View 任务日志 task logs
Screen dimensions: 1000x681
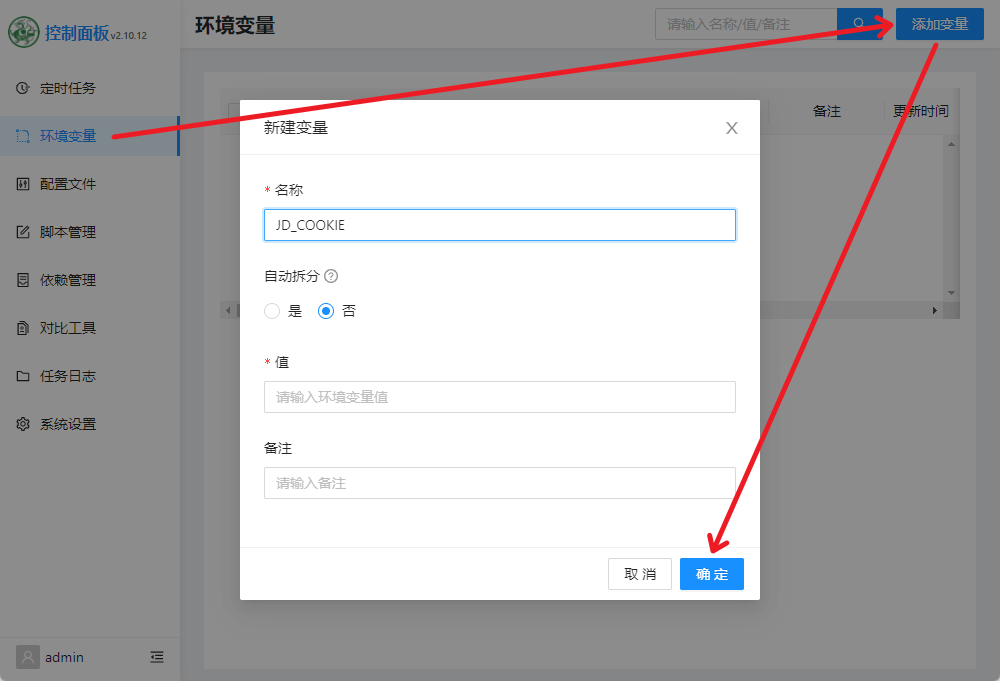point(67,376)
